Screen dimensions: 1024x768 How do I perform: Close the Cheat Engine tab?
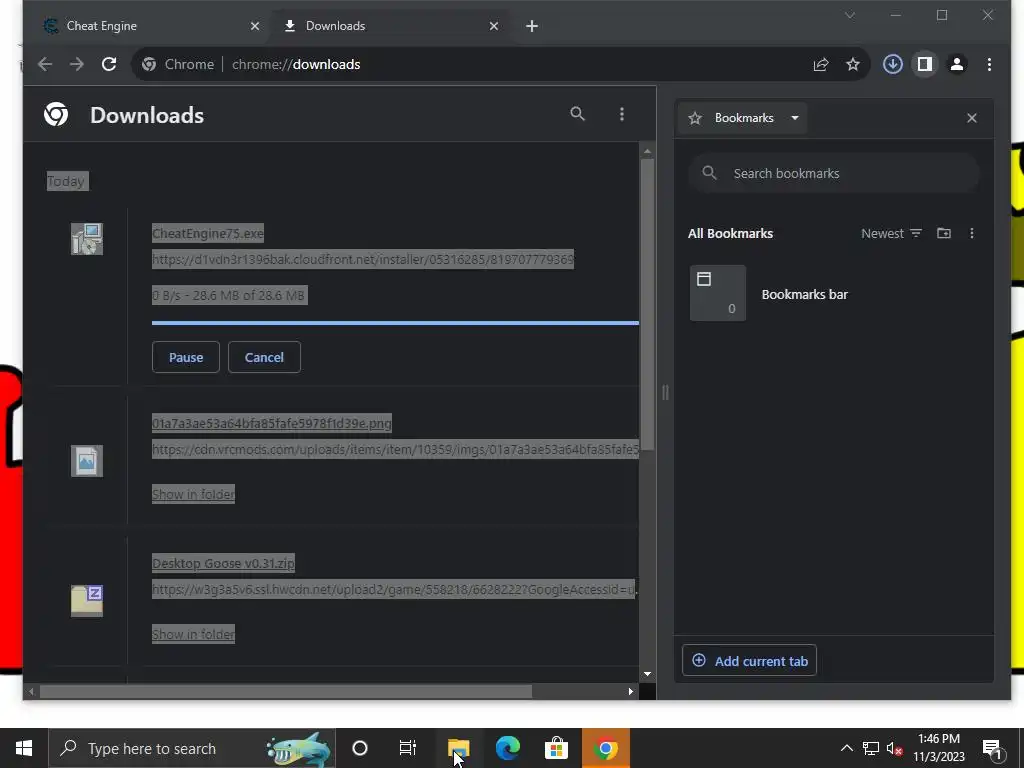coord(255,26)
